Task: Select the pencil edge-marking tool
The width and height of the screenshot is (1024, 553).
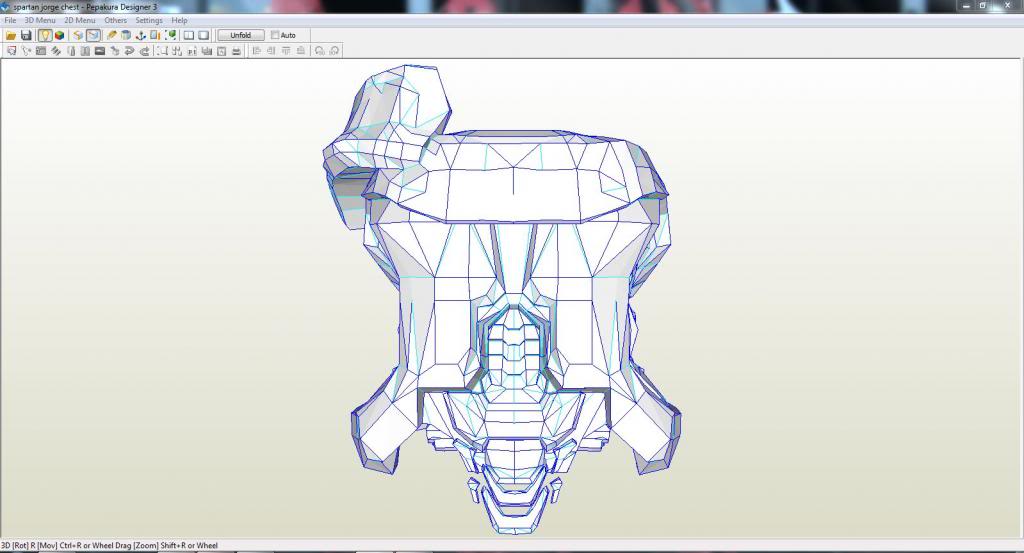Action: point(112,35)
